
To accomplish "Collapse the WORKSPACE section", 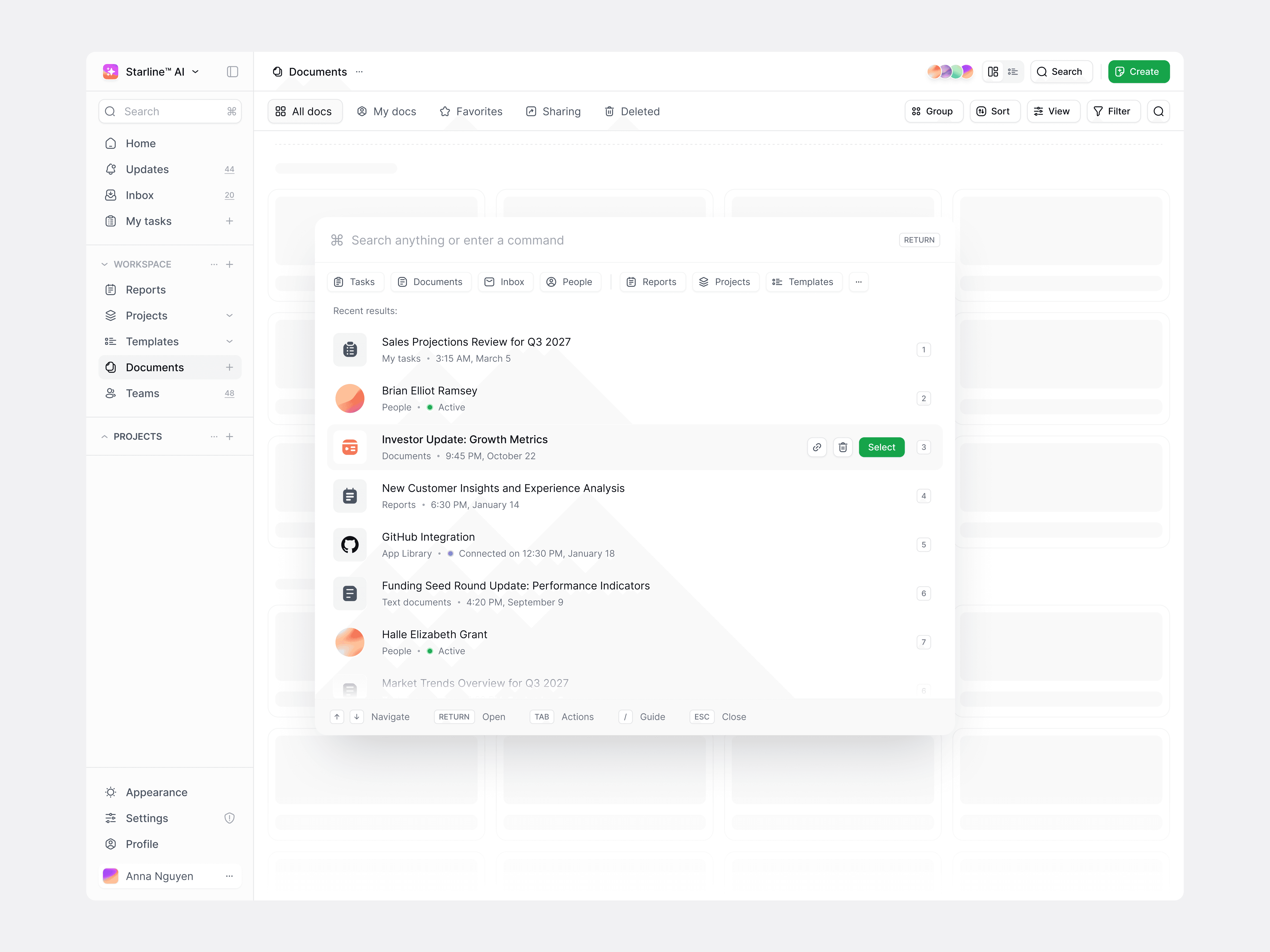I will pyautogui.click(x=105, y=264).
